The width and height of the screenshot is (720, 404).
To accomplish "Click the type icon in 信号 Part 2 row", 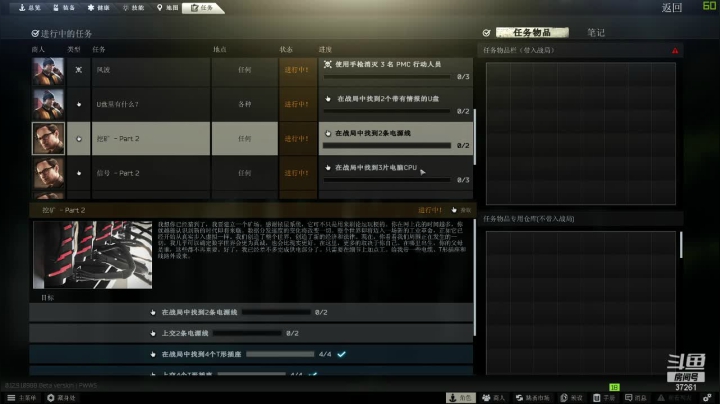I will 79,173.
